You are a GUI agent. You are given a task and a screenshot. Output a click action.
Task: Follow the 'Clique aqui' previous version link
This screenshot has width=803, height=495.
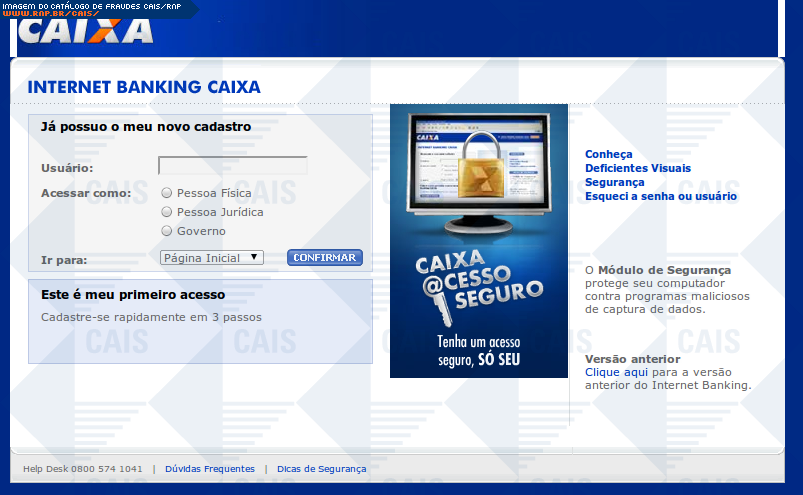[610, 372]
